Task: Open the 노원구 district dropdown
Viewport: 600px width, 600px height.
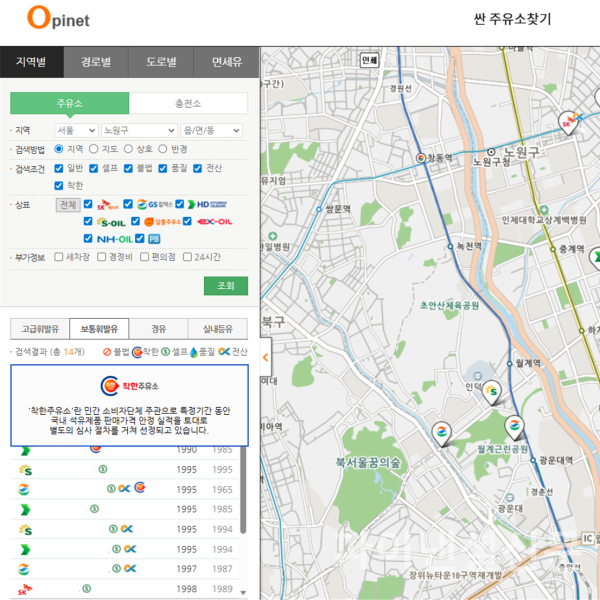Action: pos(139,130)
